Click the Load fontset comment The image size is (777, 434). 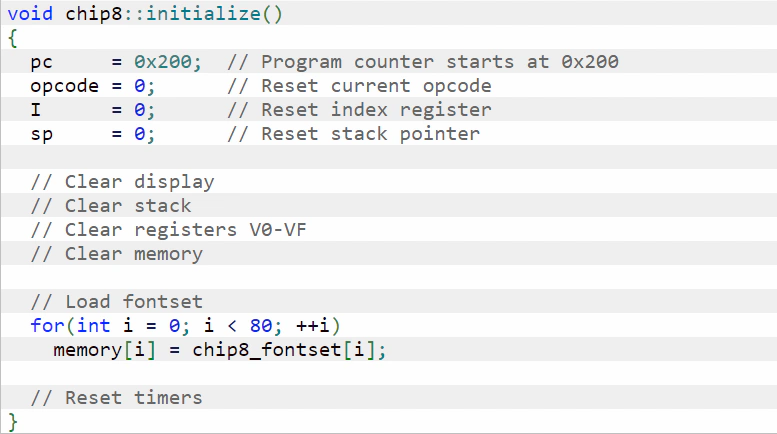[x=116, y=302]
